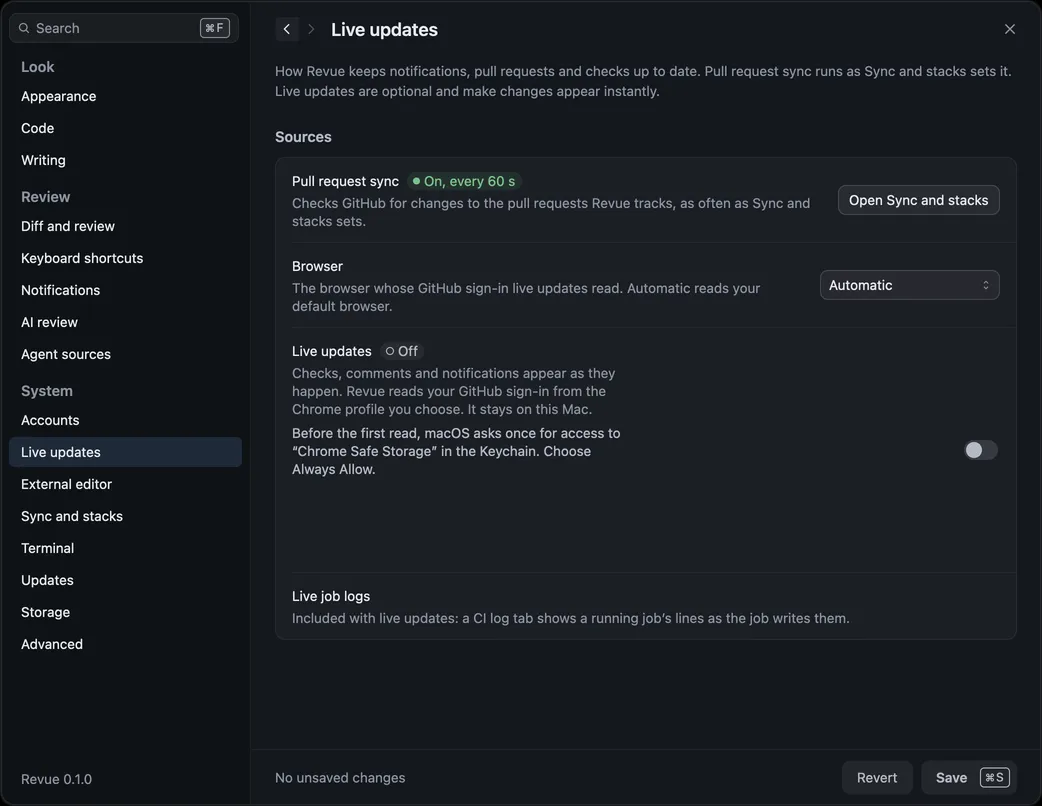The width and height of the screenshot is (1042, 806).
Task: Open Diff and review settings
Action: coord(125,226)
